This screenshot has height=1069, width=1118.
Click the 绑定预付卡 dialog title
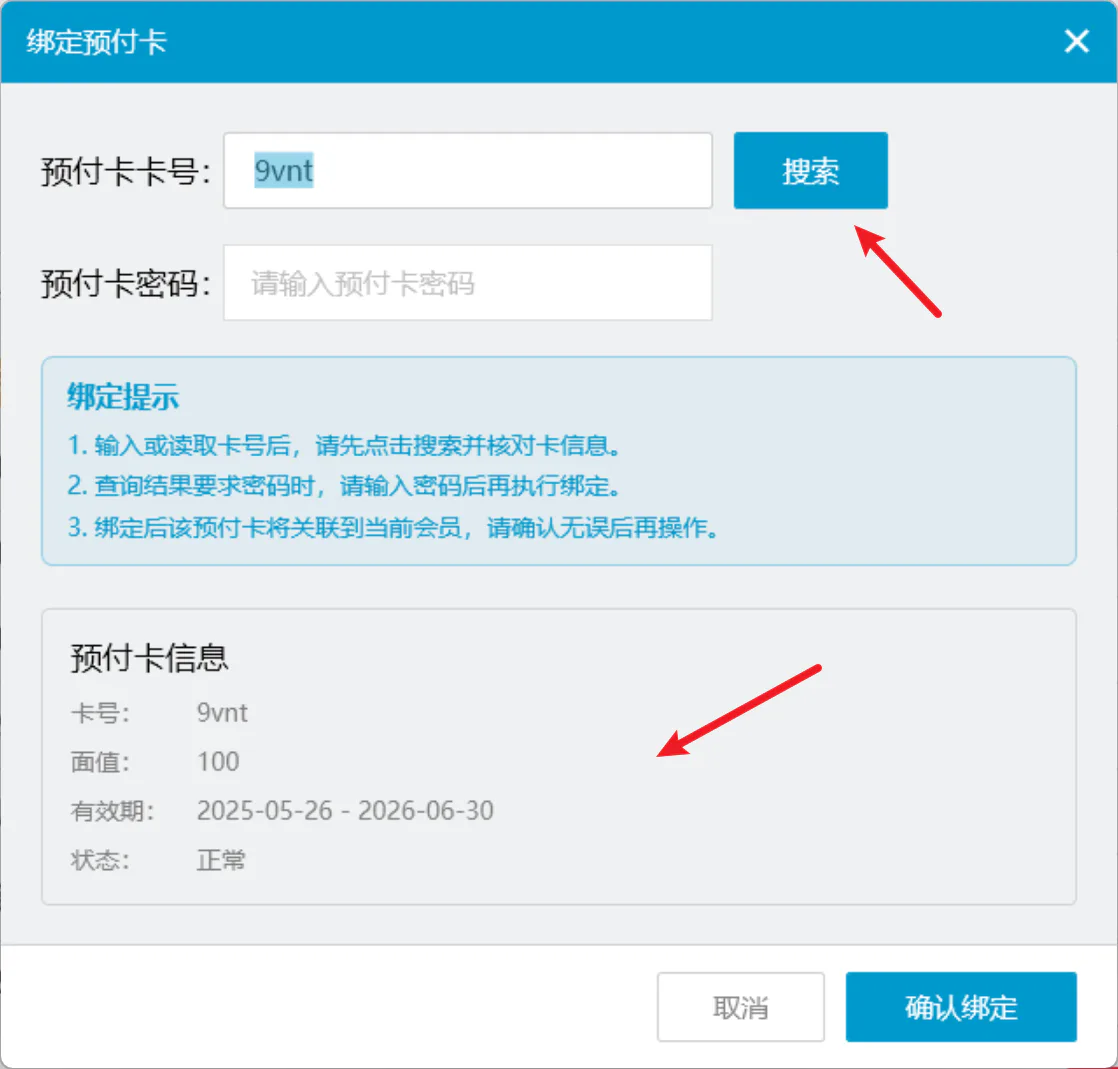96,42
